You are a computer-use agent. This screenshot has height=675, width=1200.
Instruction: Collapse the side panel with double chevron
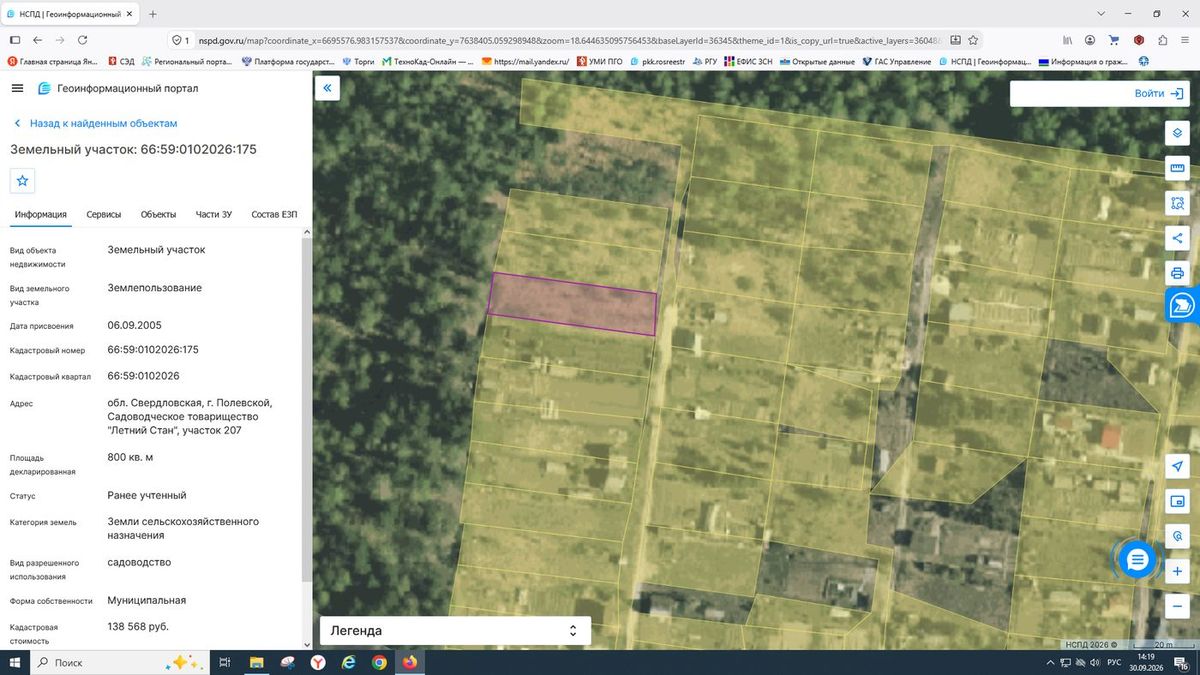point(327,88)
